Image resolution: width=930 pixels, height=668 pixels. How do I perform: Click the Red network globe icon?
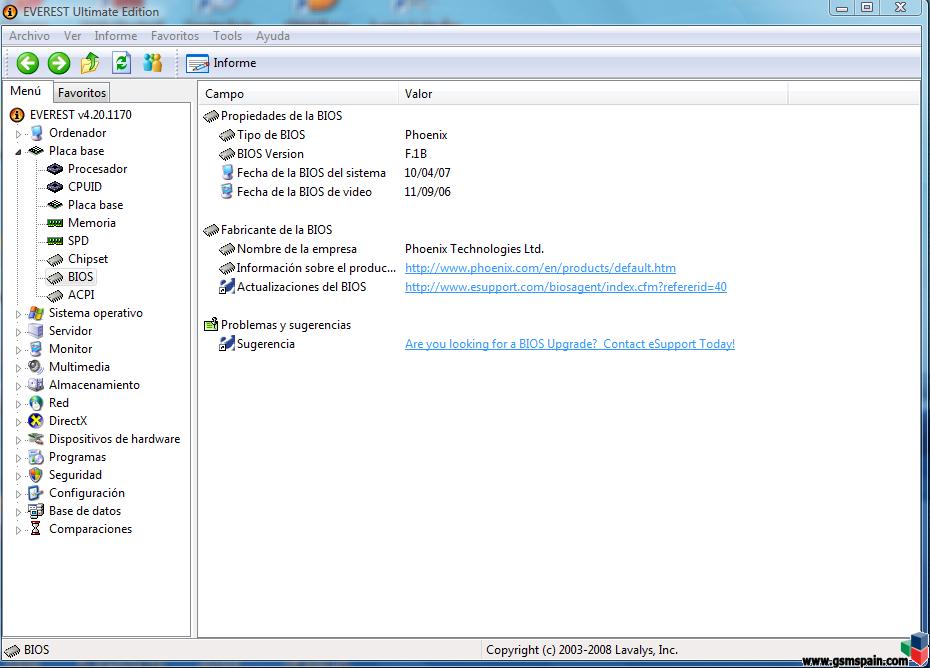[x=36, y=403]
